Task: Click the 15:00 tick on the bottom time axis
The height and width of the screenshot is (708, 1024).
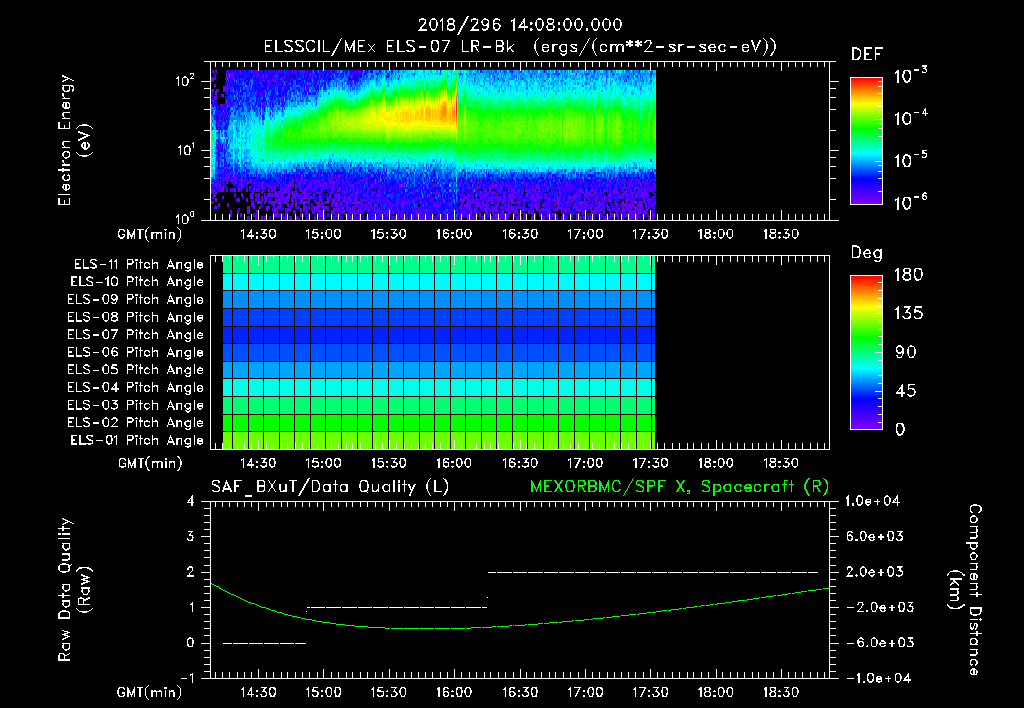Action: (323, 692)
